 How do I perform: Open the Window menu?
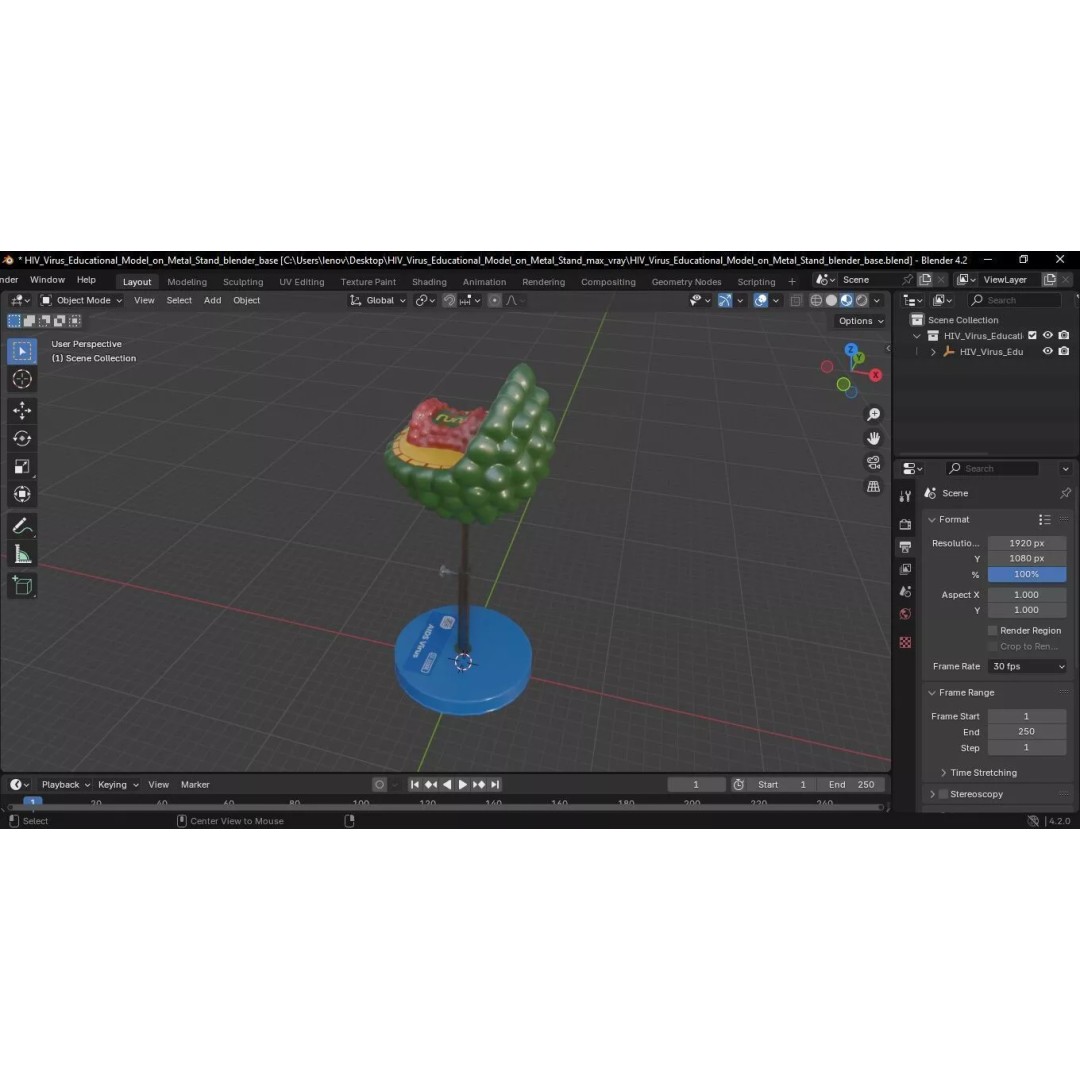click(47, 280)
